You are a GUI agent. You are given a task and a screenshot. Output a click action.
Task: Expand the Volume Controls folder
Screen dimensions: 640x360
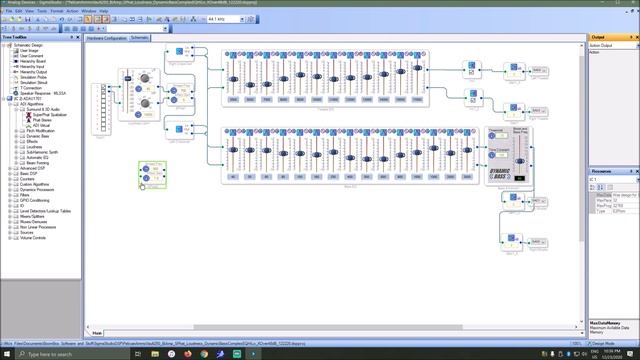click(x=10, y=238)
